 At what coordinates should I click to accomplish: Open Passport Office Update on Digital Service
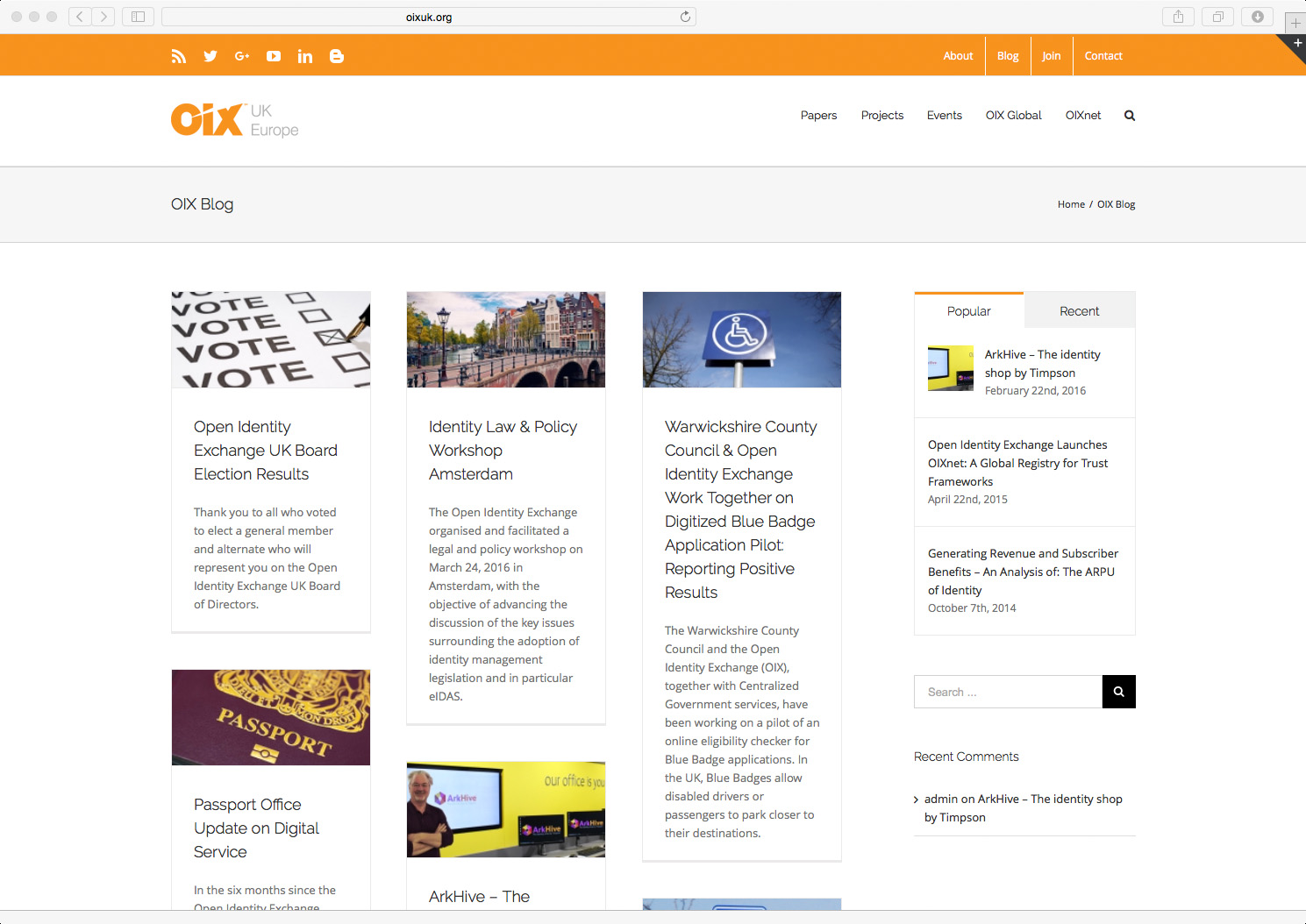(256, 828)
